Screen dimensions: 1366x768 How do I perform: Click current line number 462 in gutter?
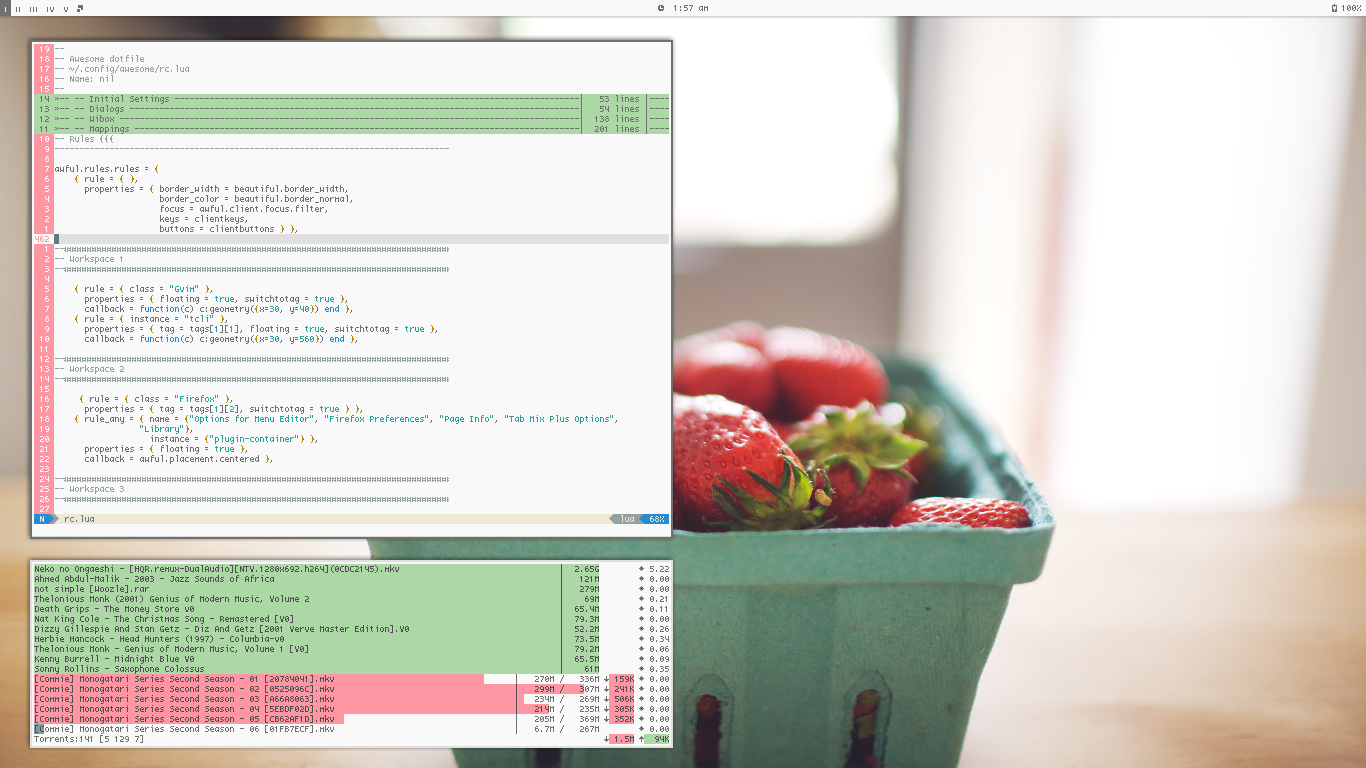[42, 239]
